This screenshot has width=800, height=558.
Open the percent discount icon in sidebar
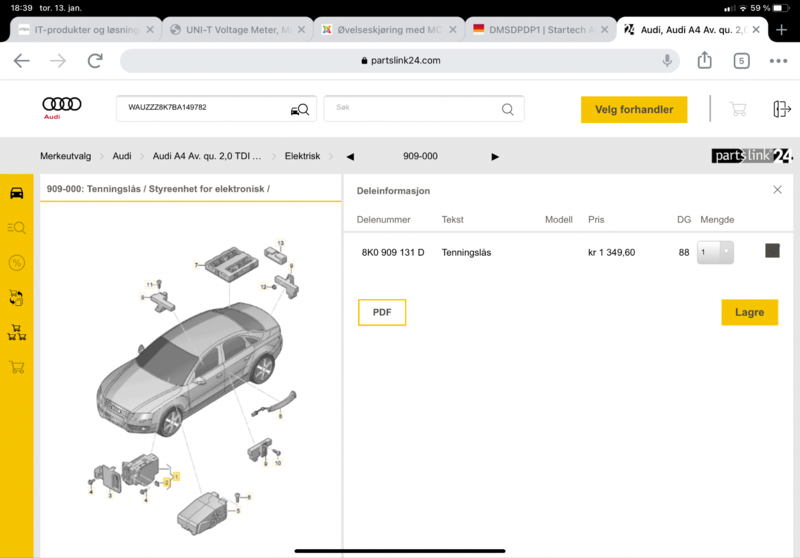pos(16,262)
